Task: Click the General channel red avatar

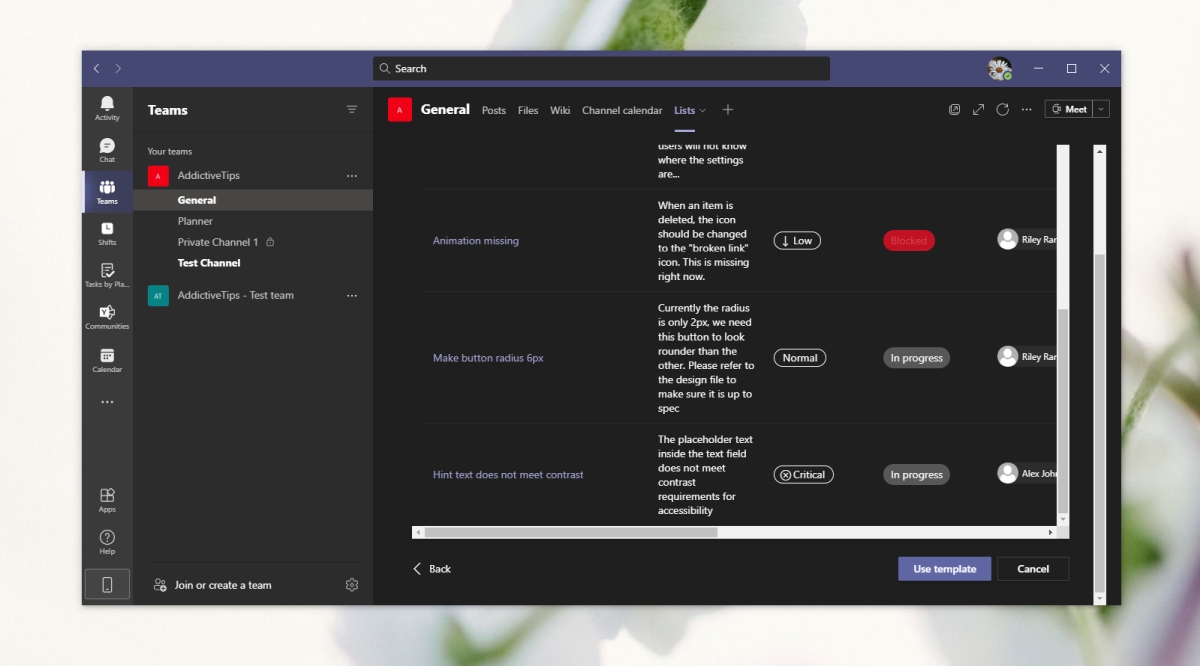Action: point(400,110)
